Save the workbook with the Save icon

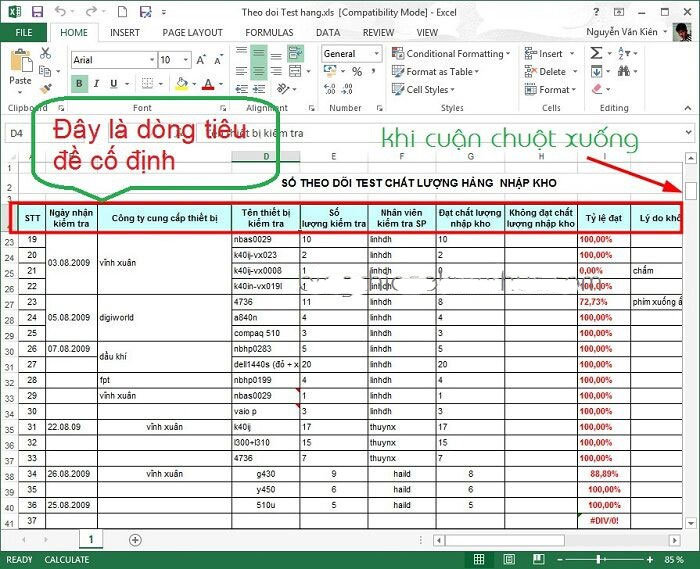tap(38, 12)
